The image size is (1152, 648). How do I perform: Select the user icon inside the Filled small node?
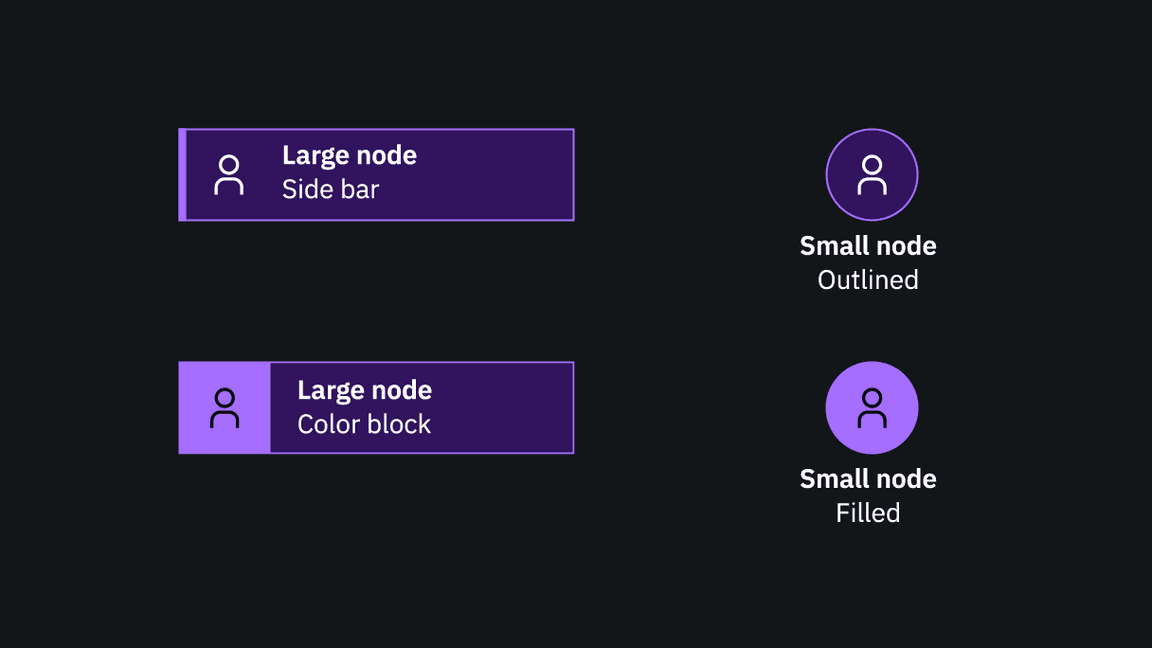(871, 407)
